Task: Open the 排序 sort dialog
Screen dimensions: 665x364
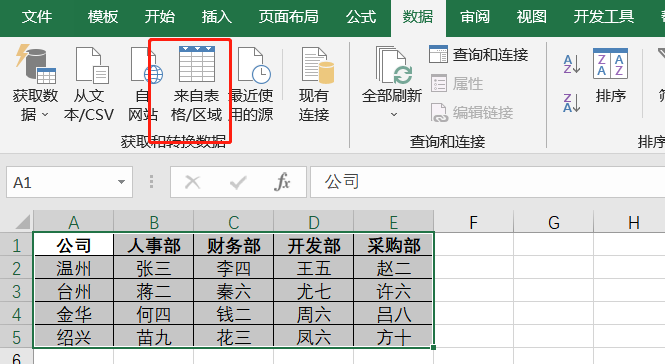Action: 610,76
